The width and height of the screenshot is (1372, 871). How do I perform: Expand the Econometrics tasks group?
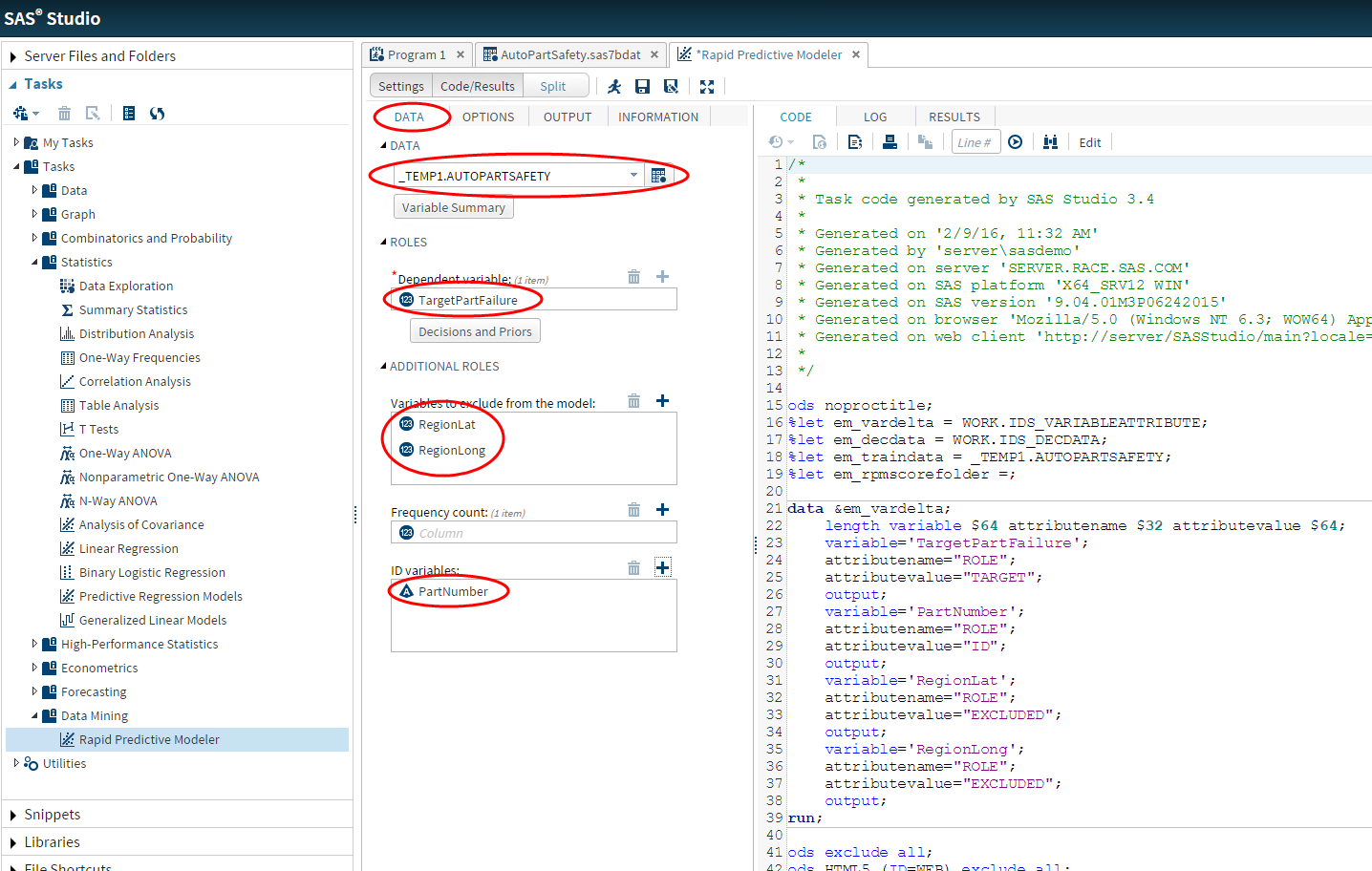34,667
